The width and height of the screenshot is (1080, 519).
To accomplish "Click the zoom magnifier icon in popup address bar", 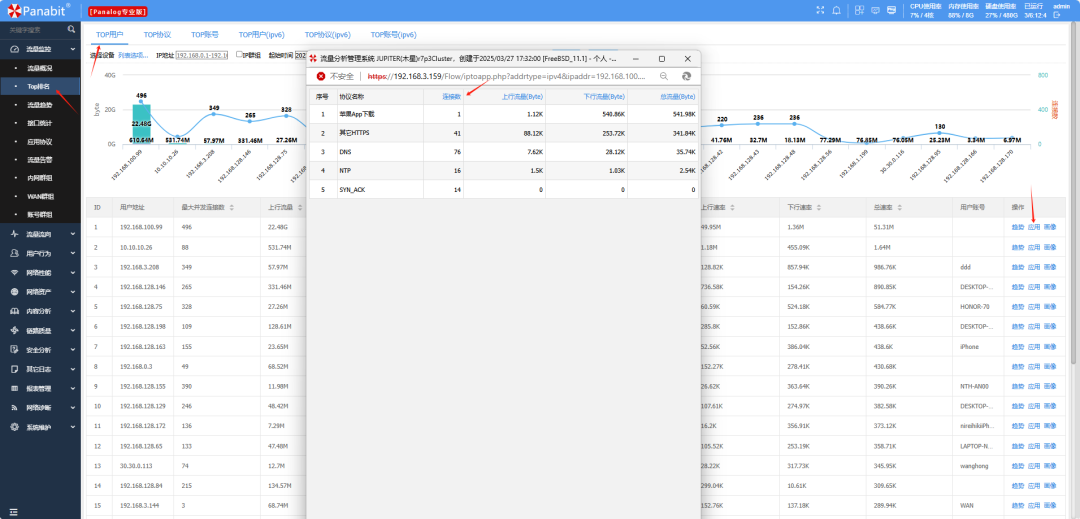I will pyautogui.click(x=664, y=76).
